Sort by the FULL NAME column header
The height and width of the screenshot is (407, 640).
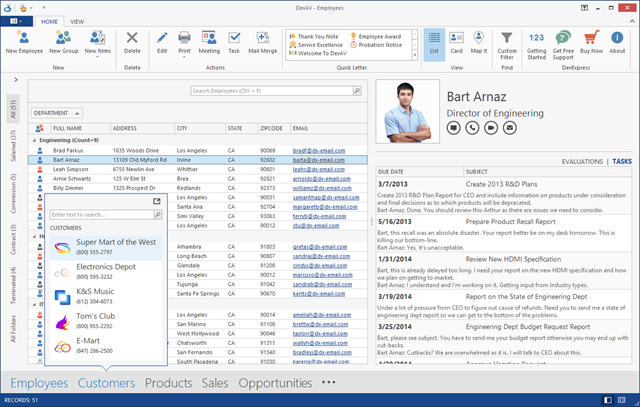coord(80,128)
